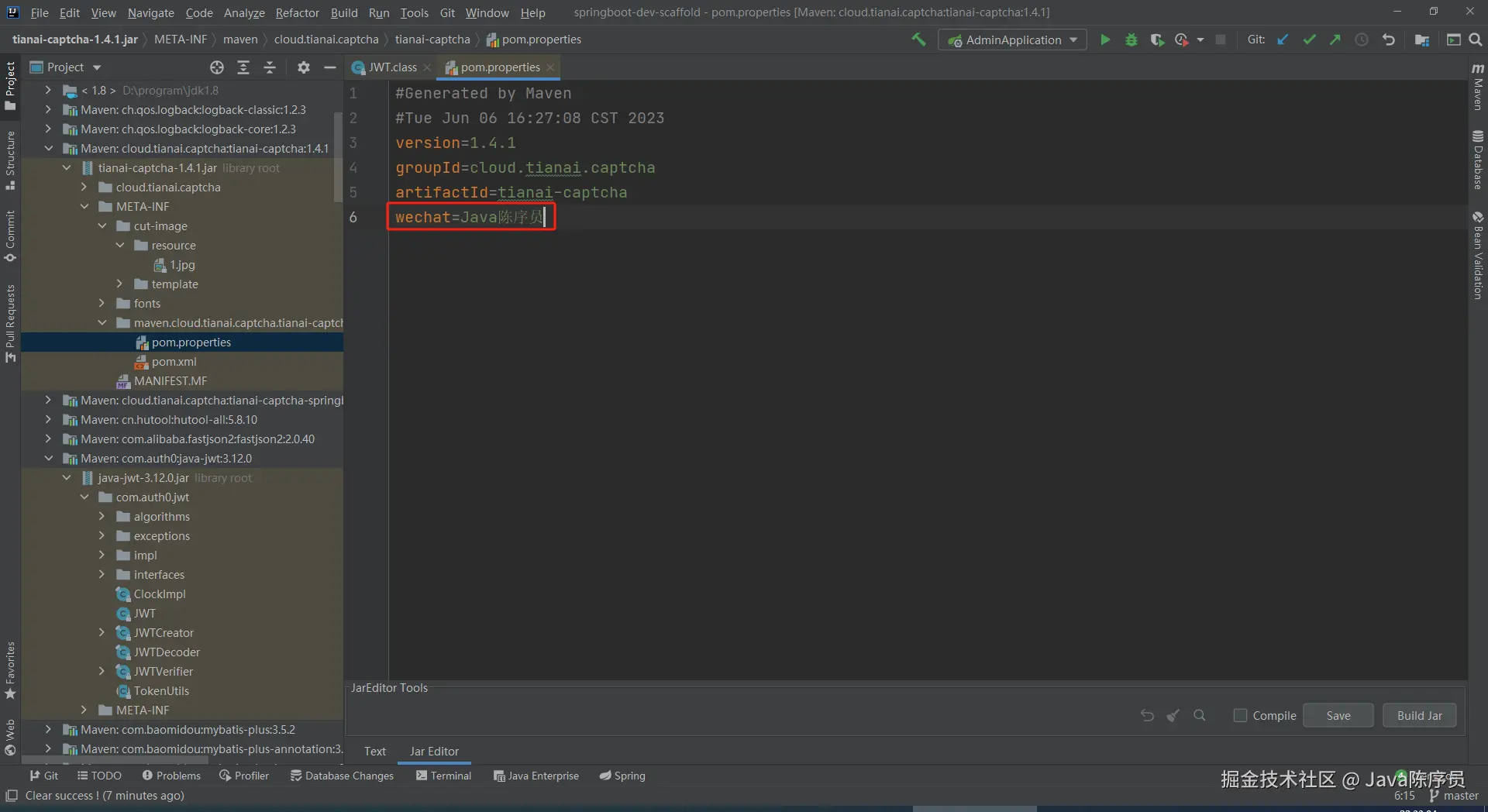The height and width of the screenshot is (812, 1488).
Task: Click the Git update project arrow icon
Action: (1283, 40)
